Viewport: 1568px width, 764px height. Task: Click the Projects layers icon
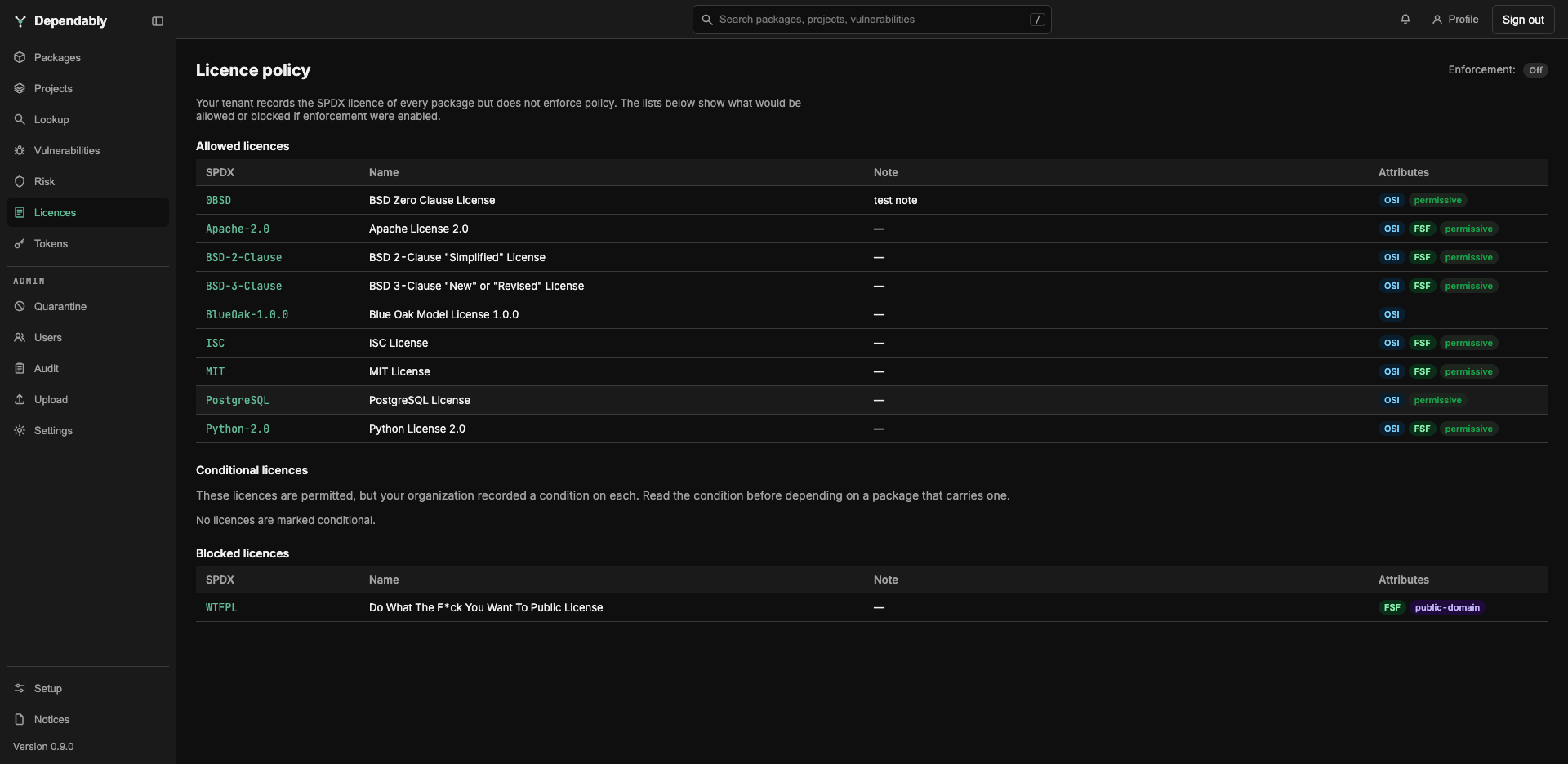[x=20, y=88]
